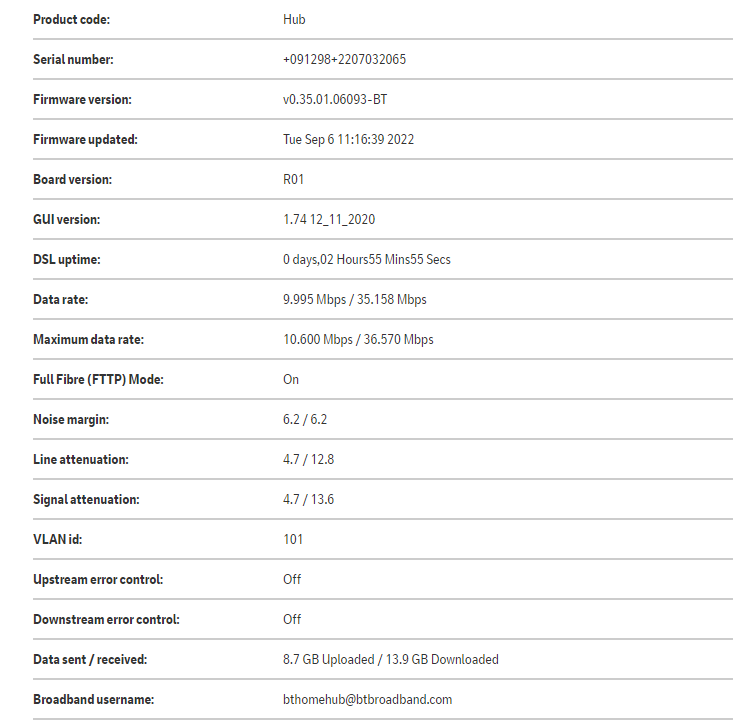Select the GUI version 1.74 12_11_2020 value
The width and height of the screenshot is (754, 723).
(x=329, y=220)
